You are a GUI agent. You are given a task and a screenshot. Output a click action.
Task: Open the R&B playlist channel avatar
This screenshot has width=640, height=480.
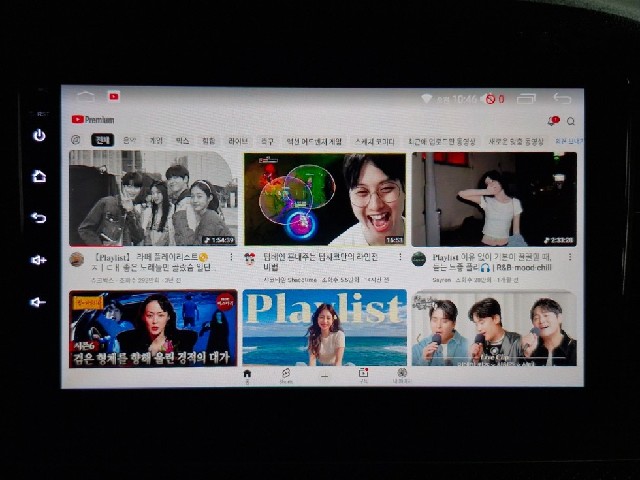[x=419, y=259]
